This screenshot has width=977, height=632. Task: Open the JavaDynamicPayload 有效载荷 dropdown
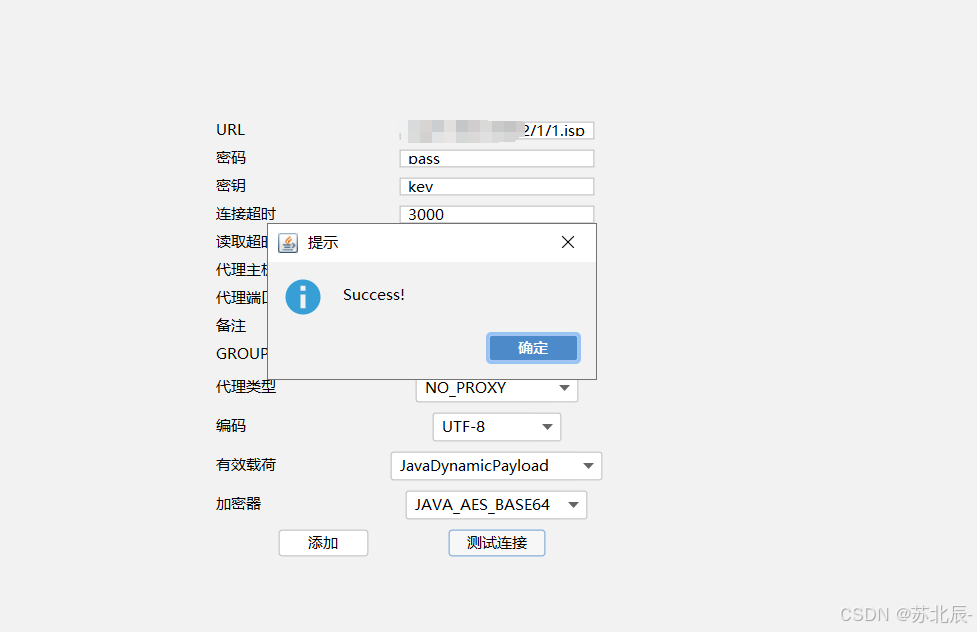pos(496,466)
